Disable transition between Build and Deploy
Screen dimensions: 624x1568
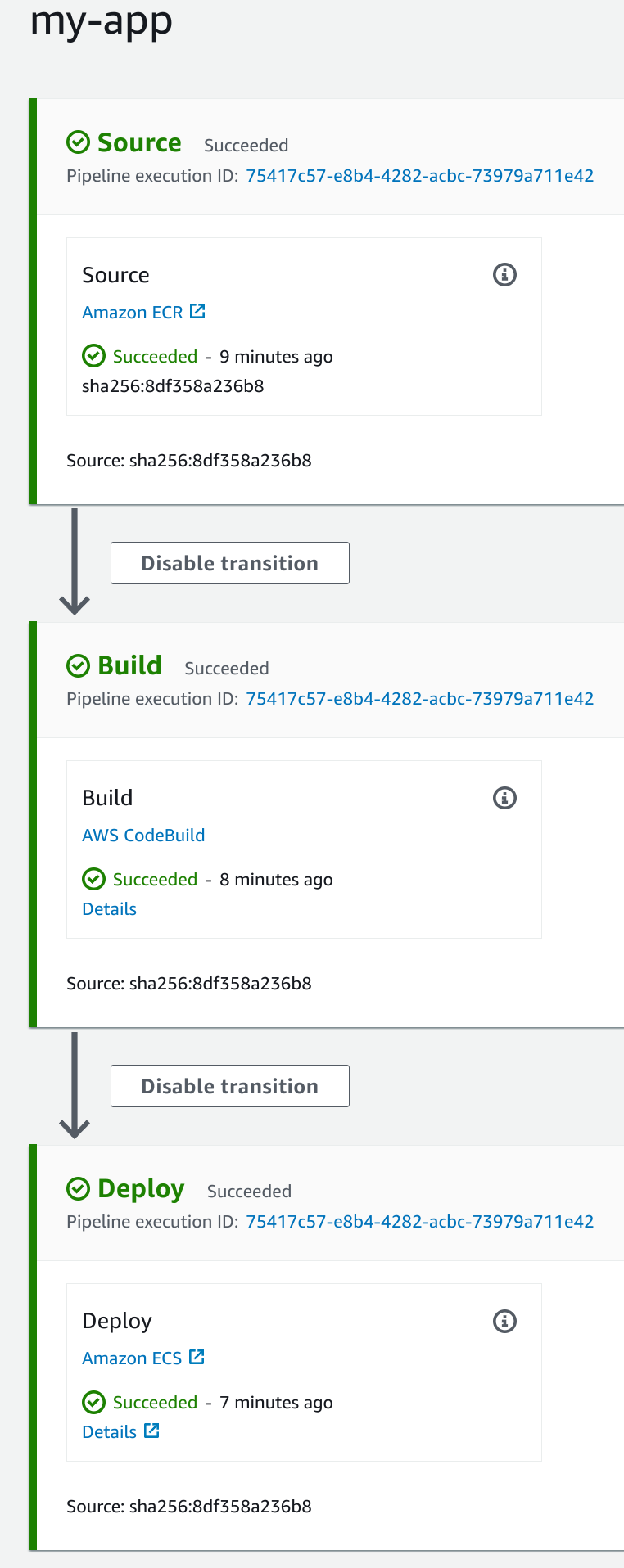230,1086
